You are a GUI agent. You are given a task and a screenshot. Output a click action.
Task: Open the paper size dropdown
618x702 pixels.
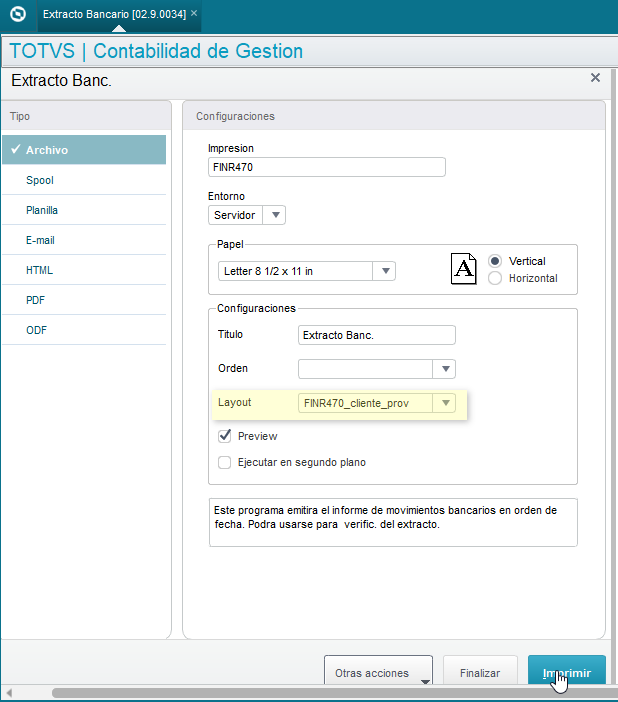386,271
